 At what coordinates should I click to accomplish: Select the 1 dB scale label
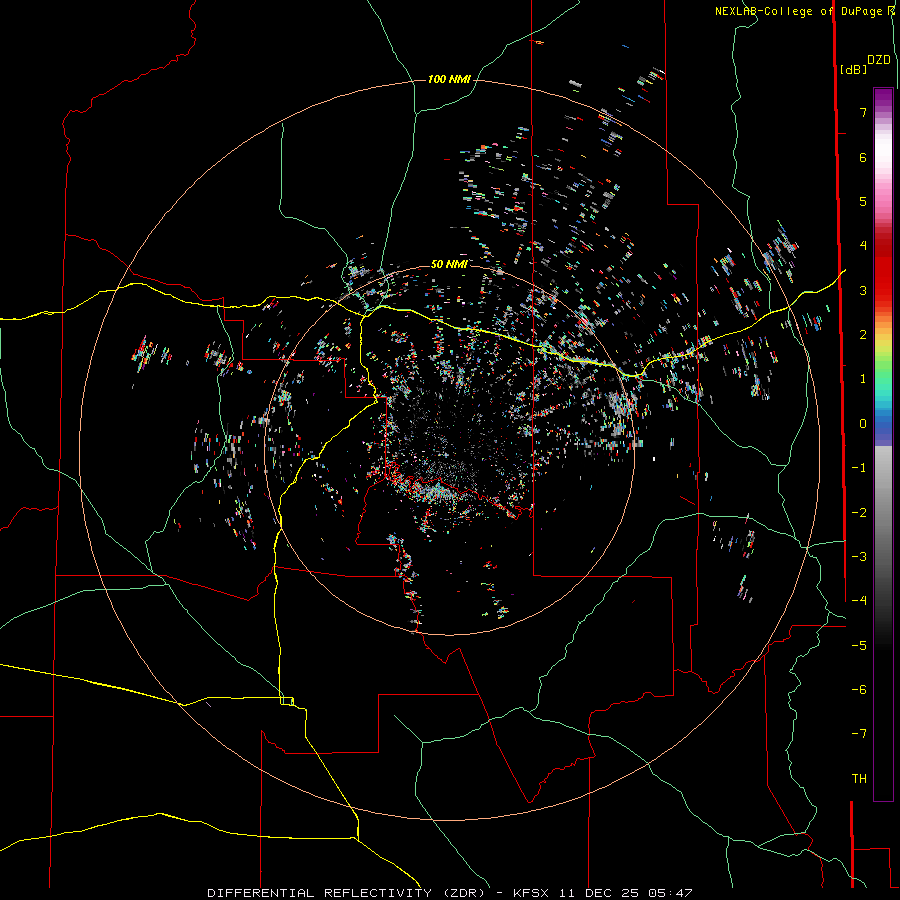[863, 379]
